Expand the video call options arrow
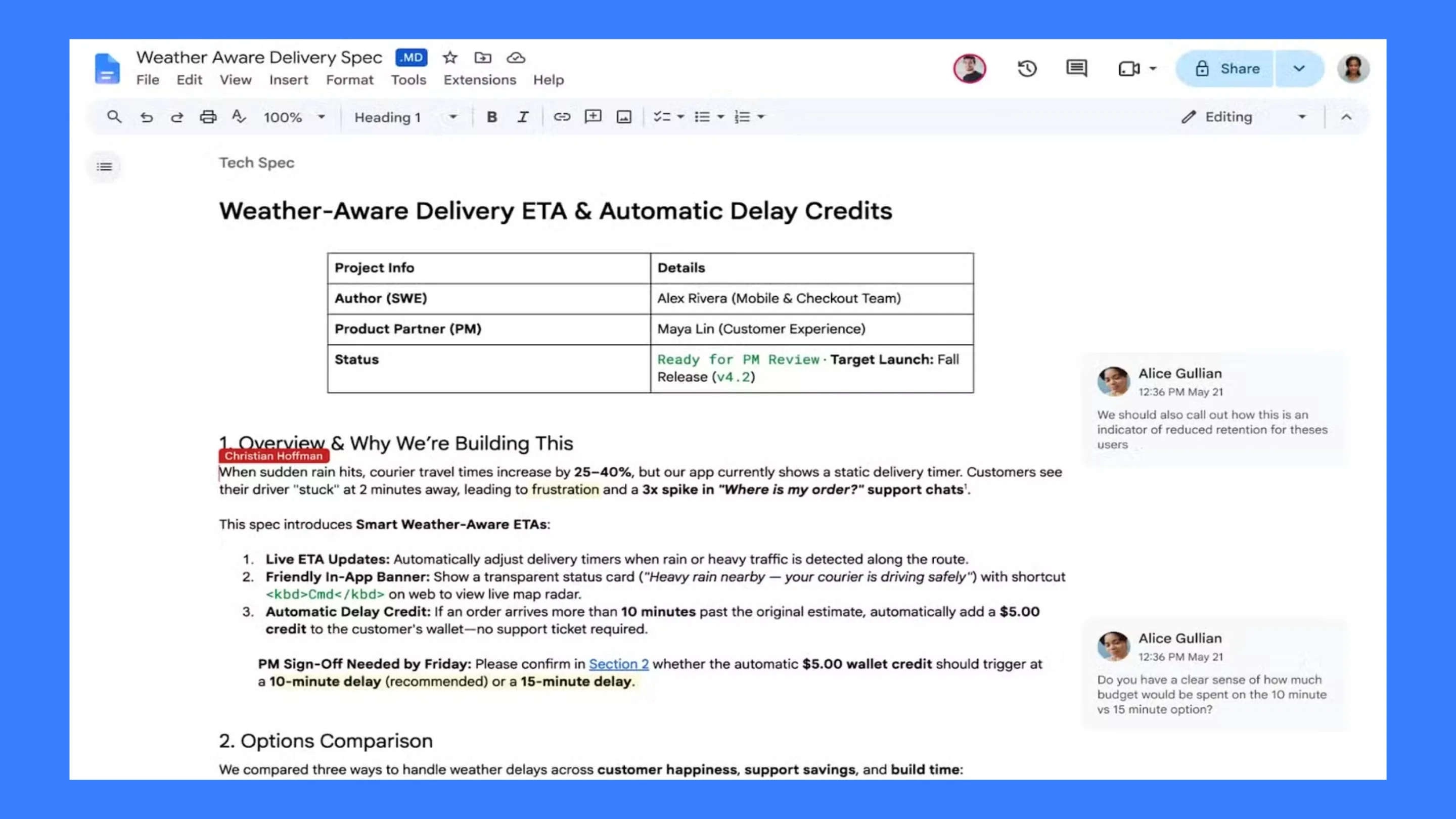1456x819 pixels. click(1153, 69)
